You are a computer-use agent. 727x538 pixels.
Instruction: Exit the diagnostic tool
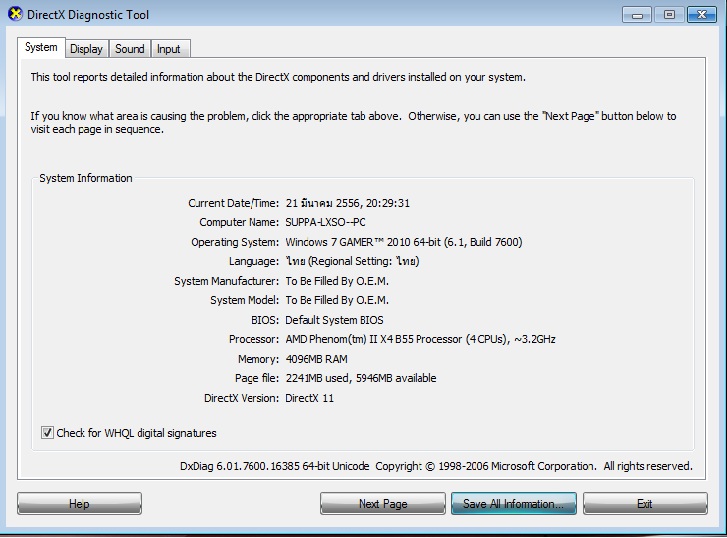[645, 504]
